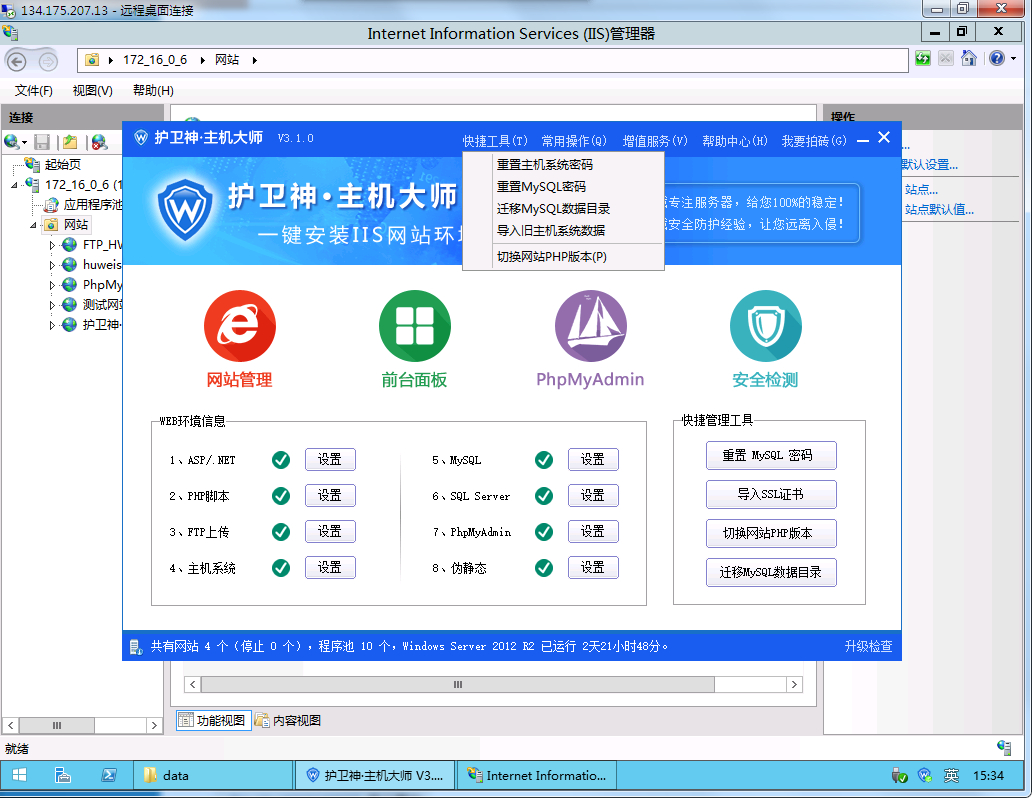1032x798 pixels.
Task: Expand the 测试网 site node
Action: (x=52, y=305)
